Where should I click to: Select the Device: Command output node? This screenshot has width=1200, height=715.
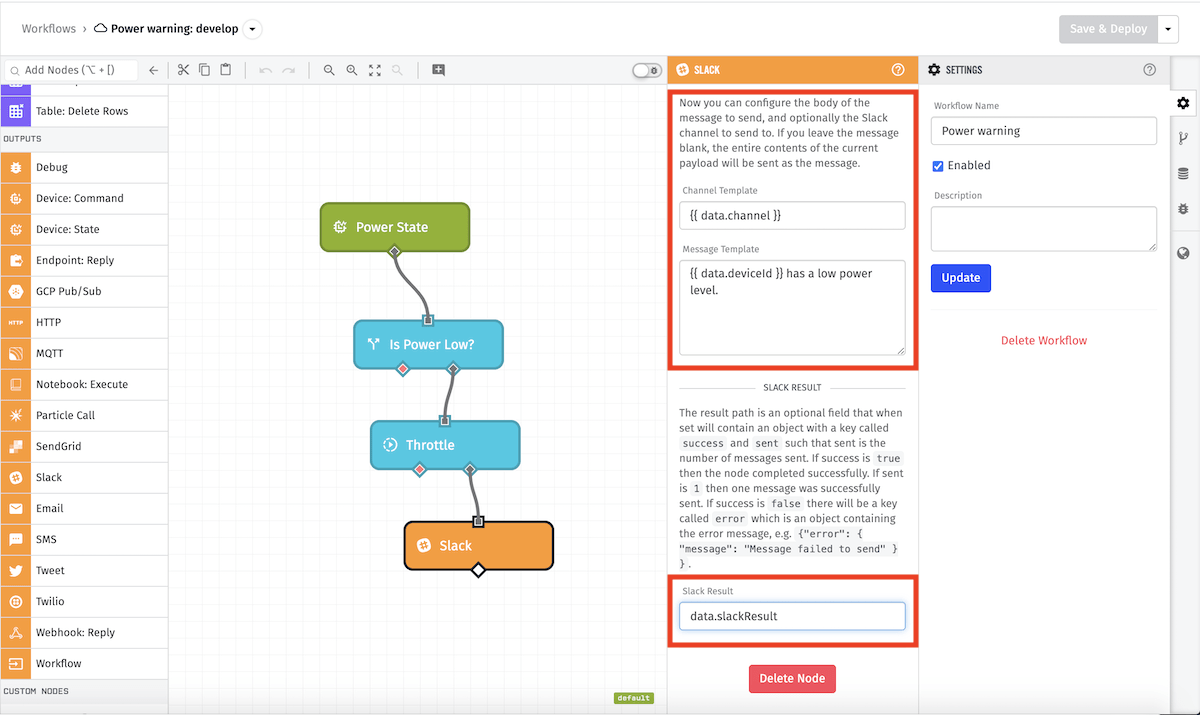(x=84, y=198)
